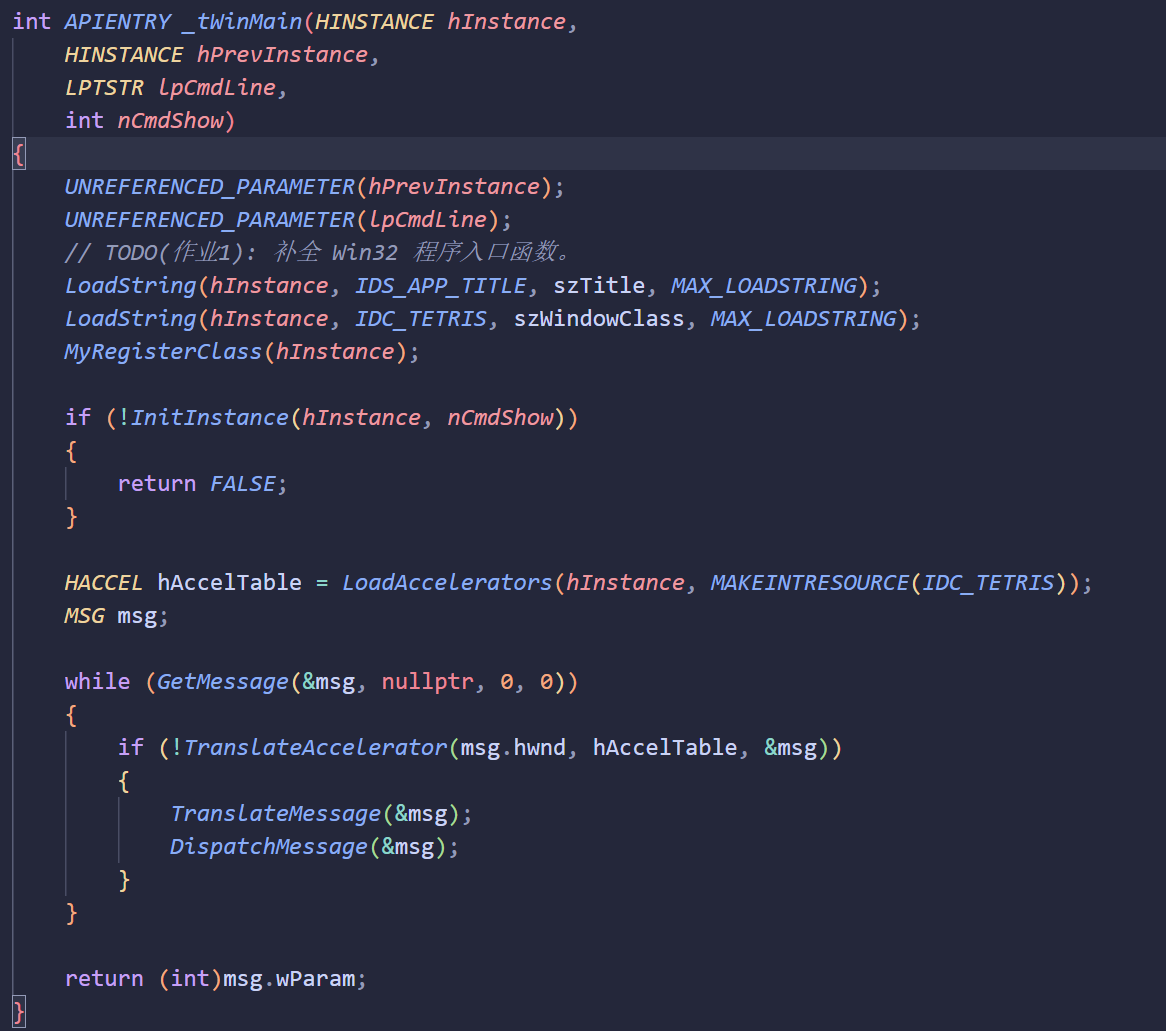Click the APIENTRY keyword in the signature

(116, 22)
